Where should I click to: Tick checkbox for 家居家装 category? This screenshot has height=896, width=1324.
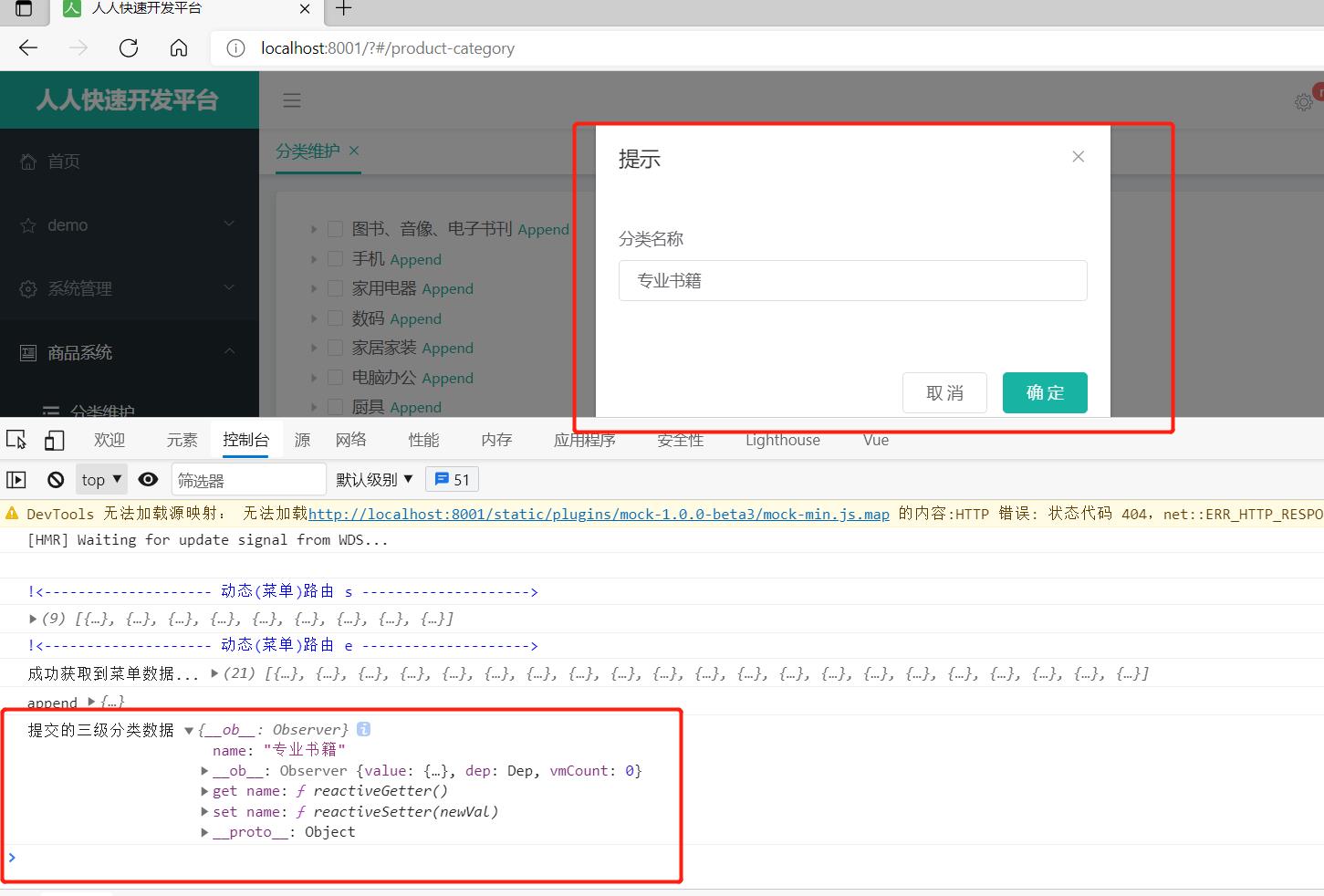point(335,348)
